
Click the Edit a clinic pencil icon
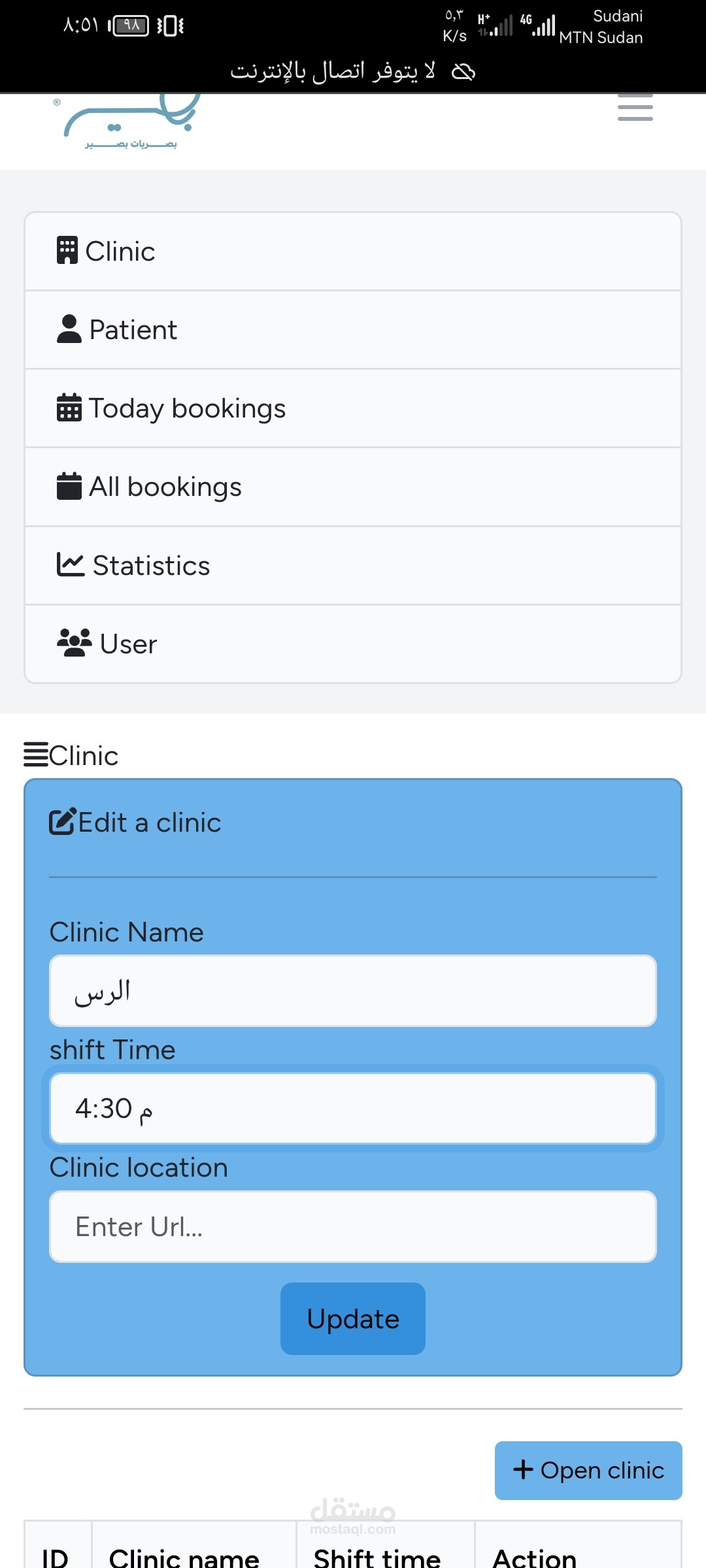[61, 821]
